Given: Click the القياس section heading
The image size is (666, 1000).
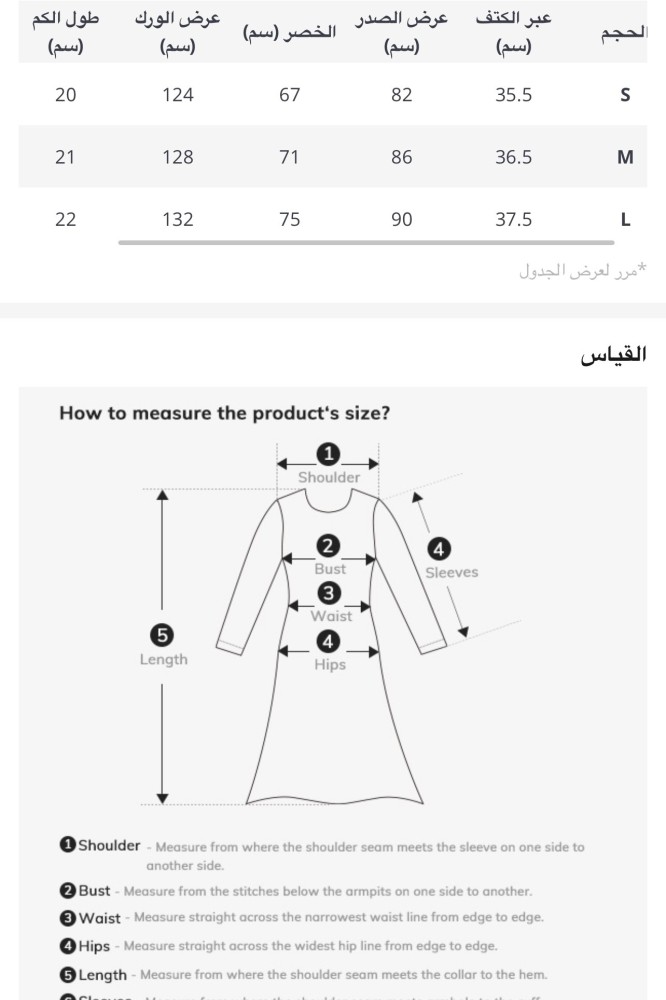Looking at the screenshot, I should [614, 354].
